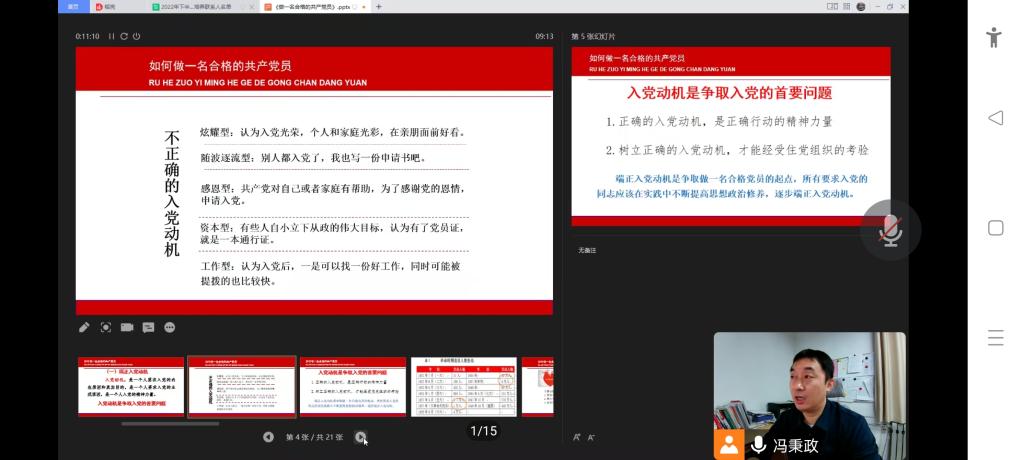Click the thumbnail strip horizontal scrollbar
Image resolution: width=1024 pixels, height=460 pixels.
[170, 423]
